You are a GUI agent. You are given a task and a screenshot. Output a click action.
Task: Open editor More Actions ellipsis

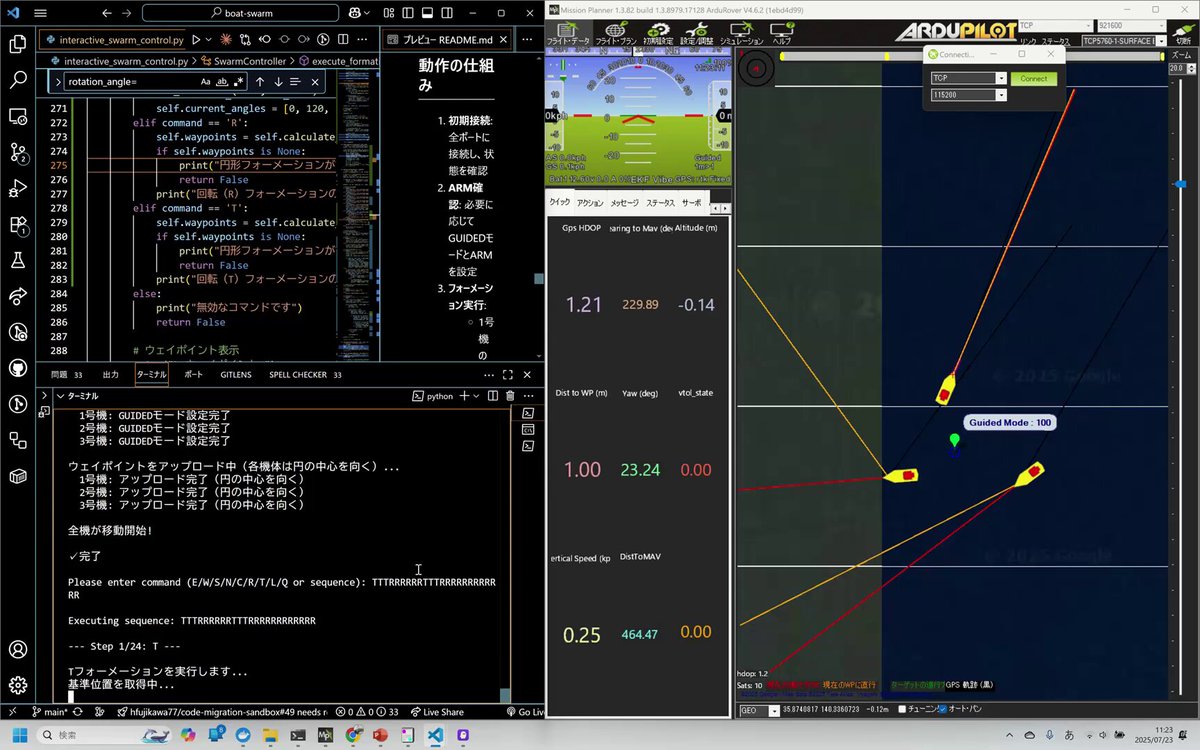[360, 40]
